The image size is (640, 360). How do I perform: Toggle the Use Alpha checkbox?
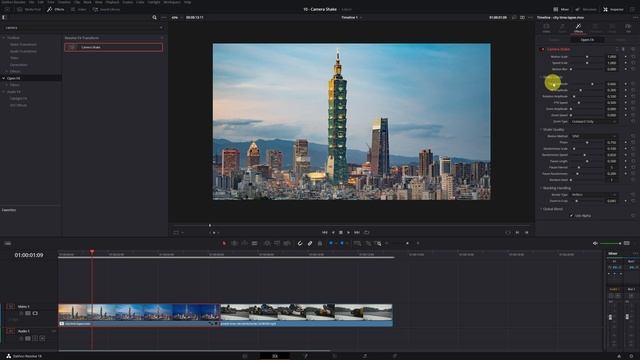(571, 216)
